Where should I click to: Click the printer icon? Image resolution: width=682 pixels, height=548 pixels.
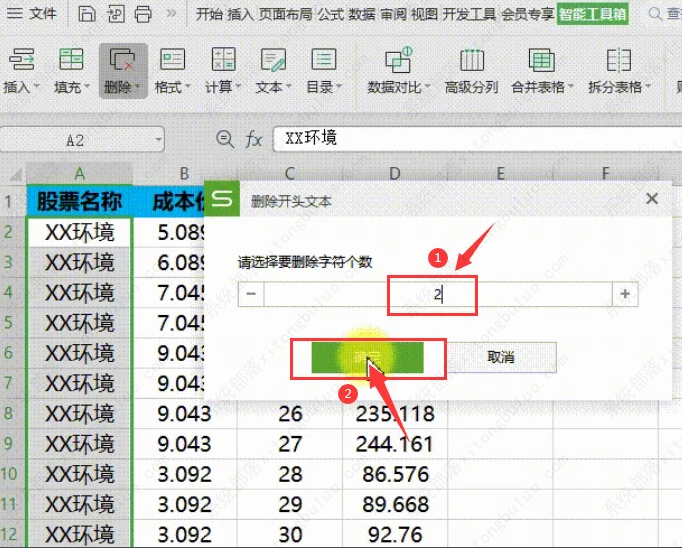click(143, 14)
